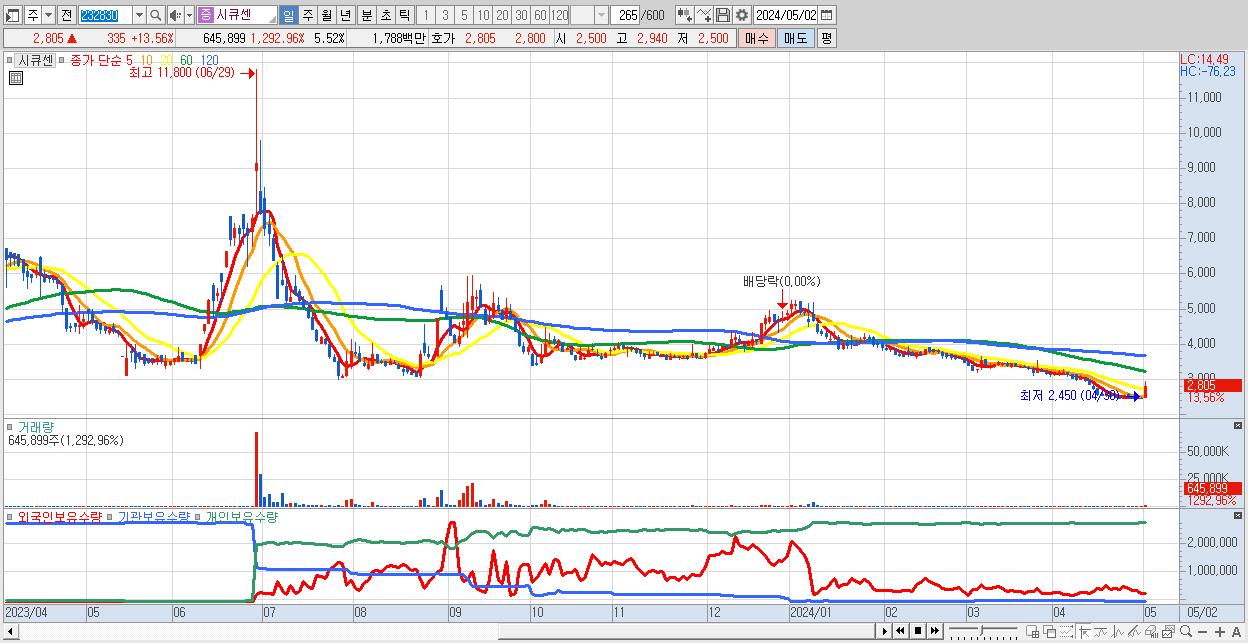Click the line chart check icon
Image resolution: width=1248 pixels, height=643 pixels.
(704, 15)
